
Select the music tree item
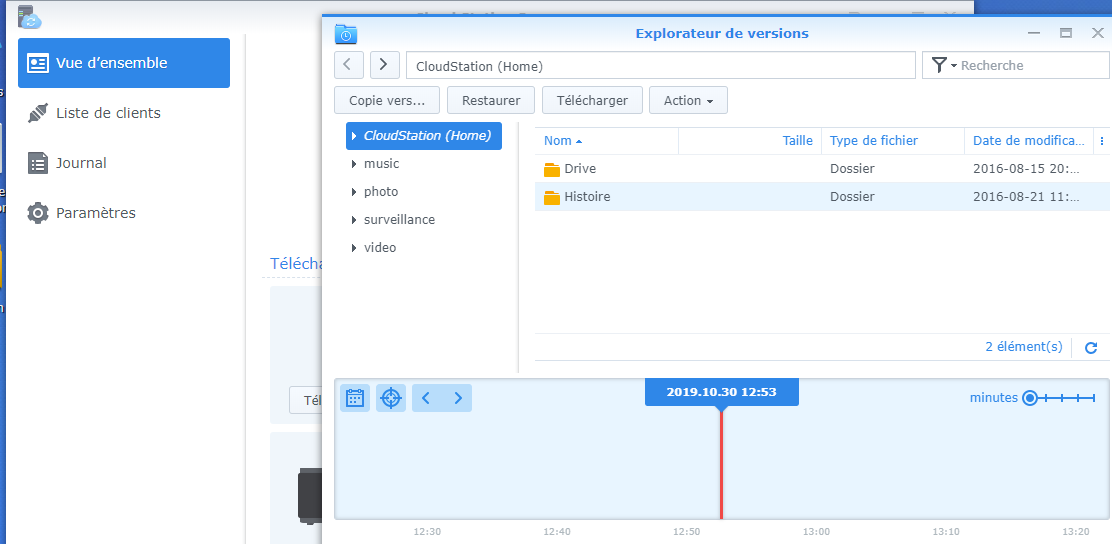[x=382, y=164]
